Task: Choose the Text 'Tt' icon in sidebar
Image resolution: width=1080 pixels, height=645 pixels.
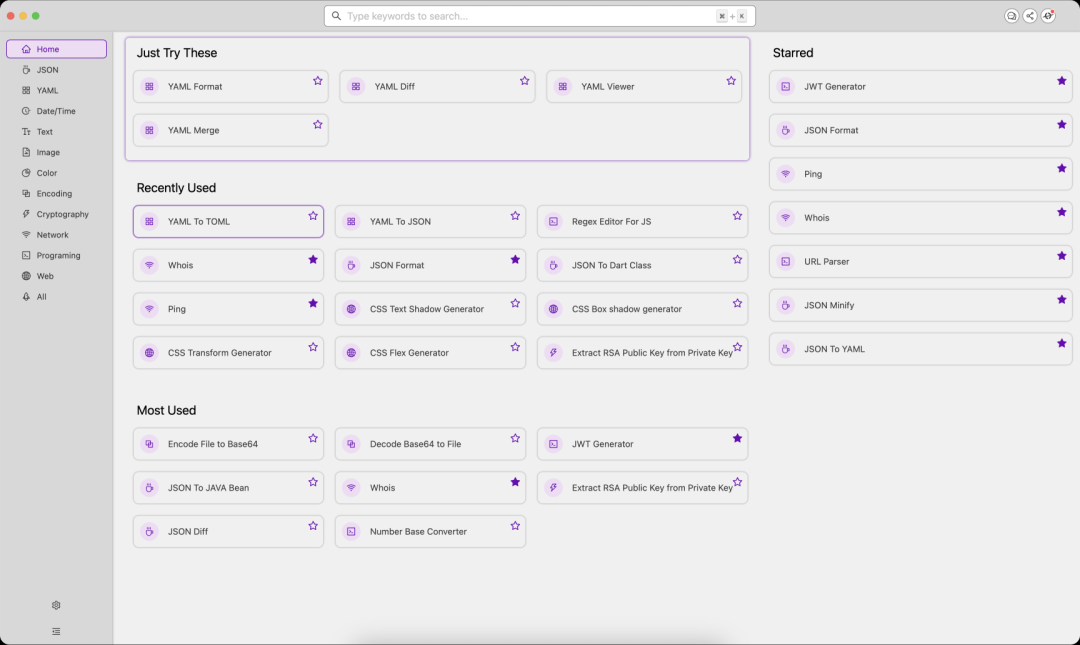Action: (26, 132)
